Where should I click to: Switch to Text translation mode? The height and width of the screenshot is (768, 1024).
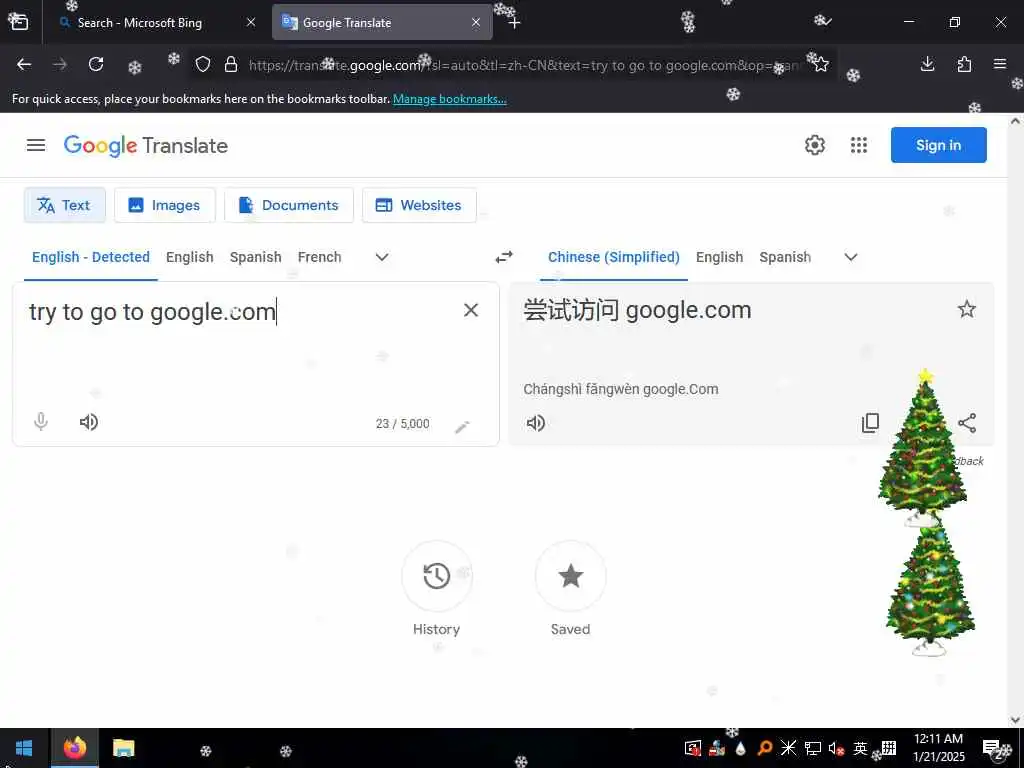pos(65,205)
